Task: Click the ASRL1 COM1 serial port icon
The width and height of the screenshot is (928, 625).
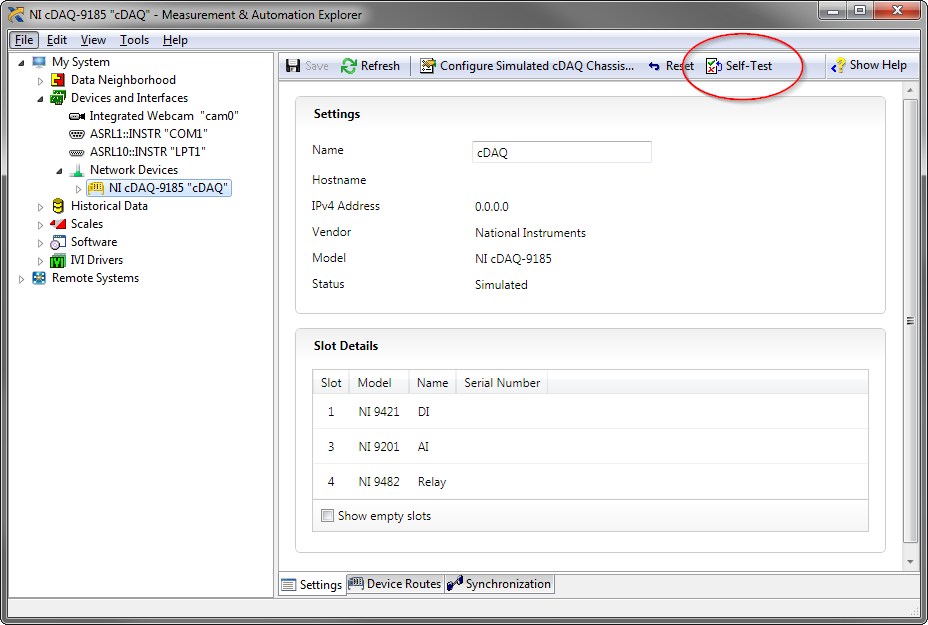Action: pyautogui.click(x=77, y=134)
